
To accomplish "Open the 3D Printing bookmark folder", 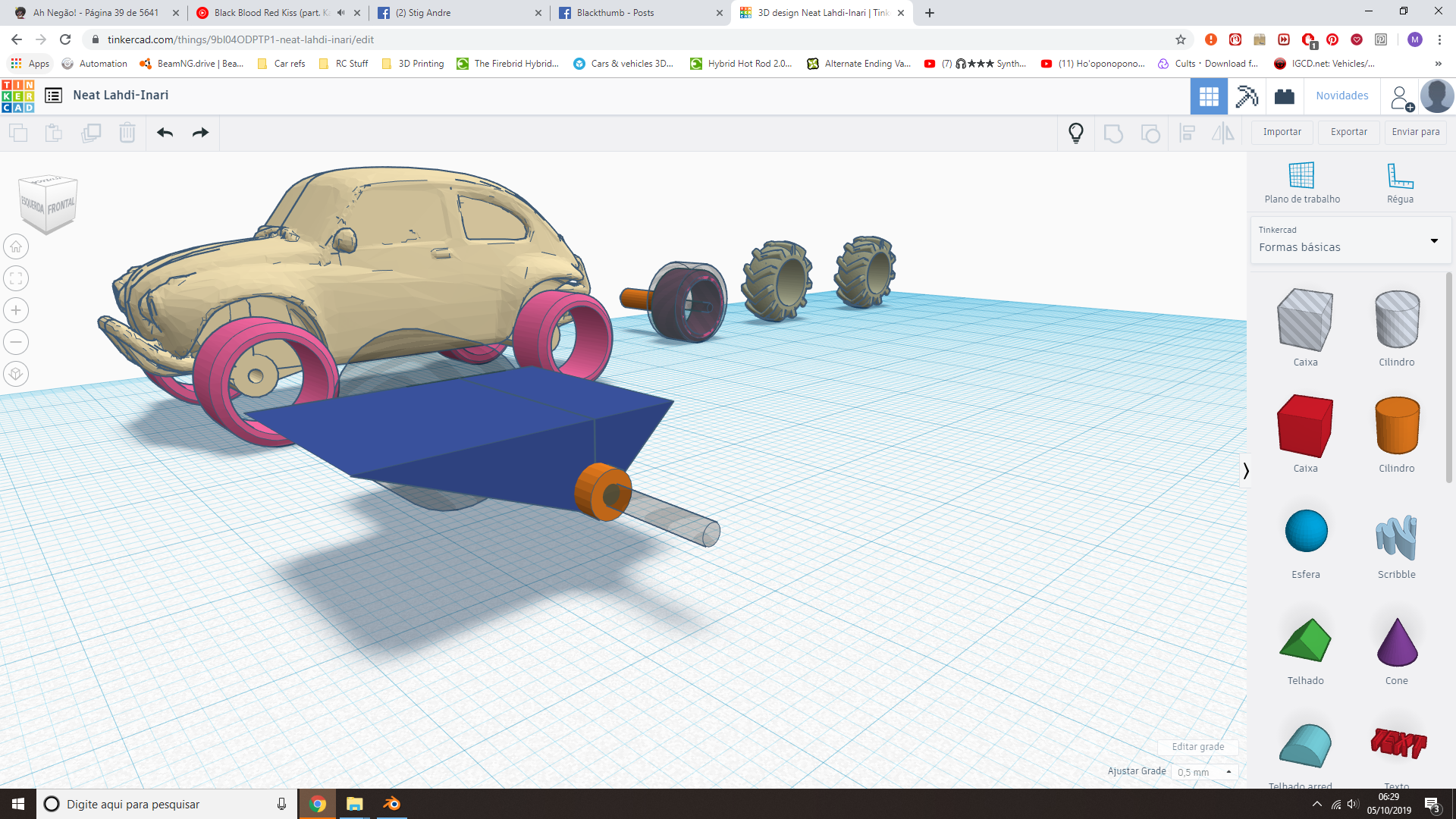I will click(413, 64).
